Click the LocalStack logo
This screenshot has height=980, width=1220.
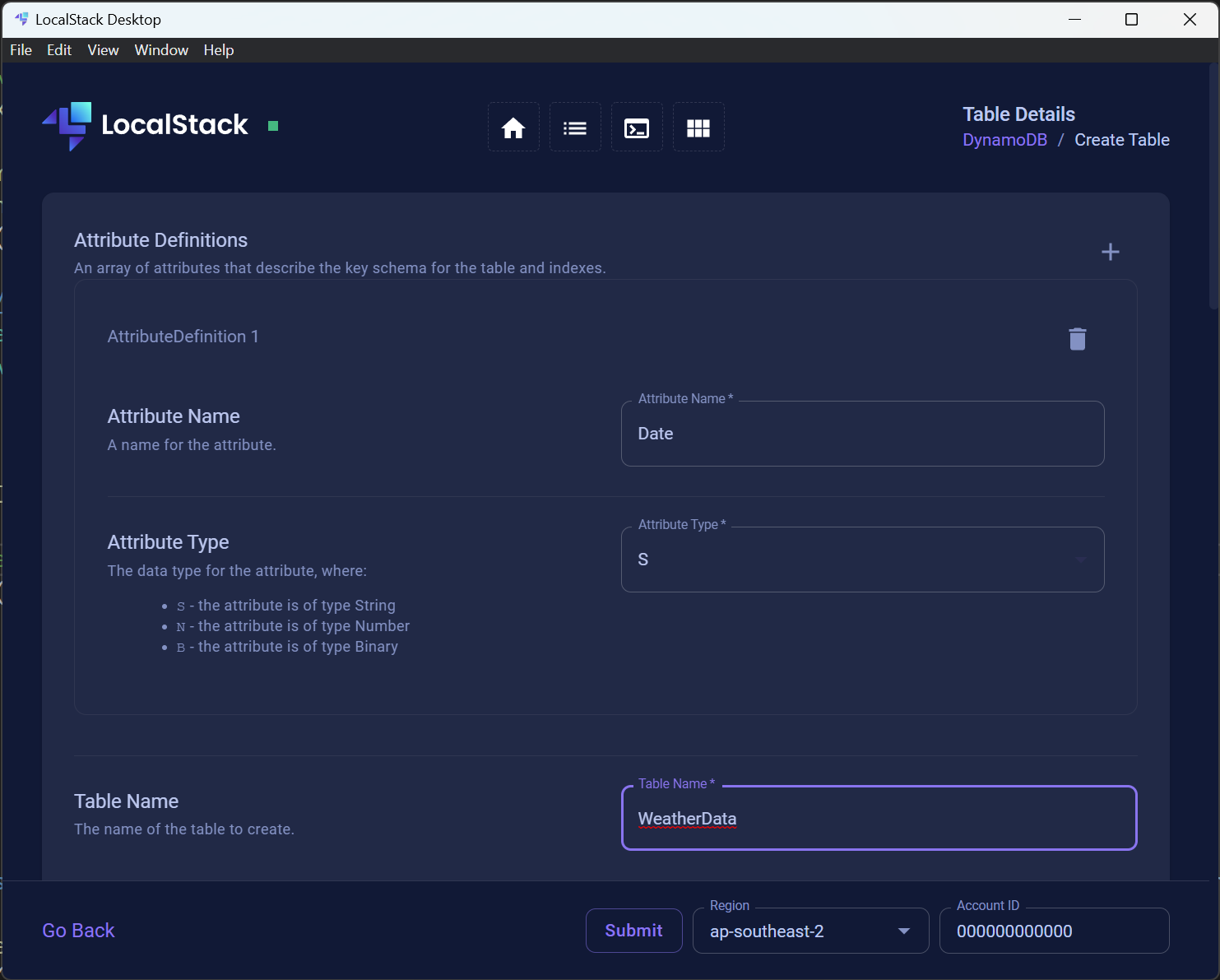(145, 126)
